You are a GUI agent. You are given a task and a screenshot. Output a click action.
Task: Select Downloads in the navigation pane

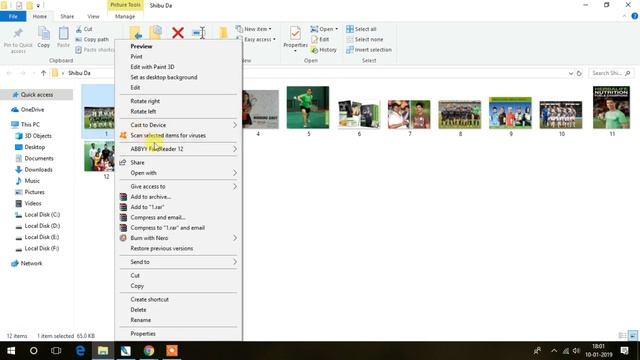38,170
